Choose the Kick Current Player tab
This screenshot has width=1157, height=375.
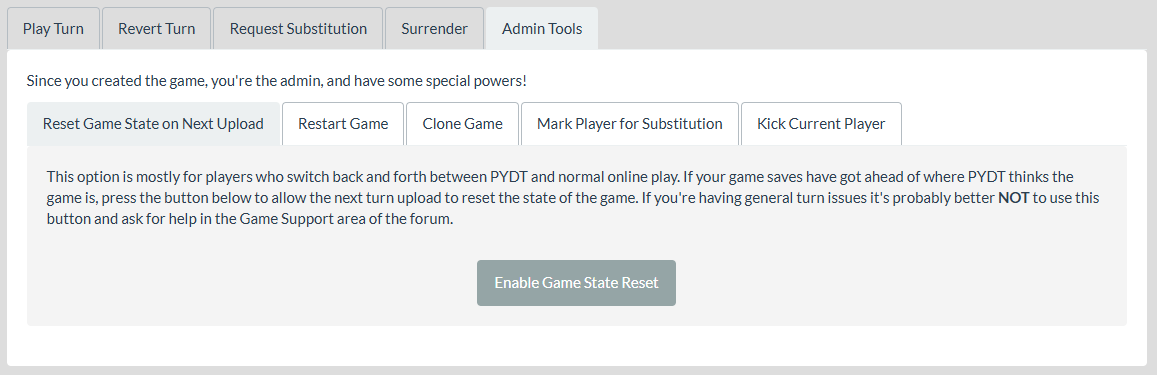[821, 124]
